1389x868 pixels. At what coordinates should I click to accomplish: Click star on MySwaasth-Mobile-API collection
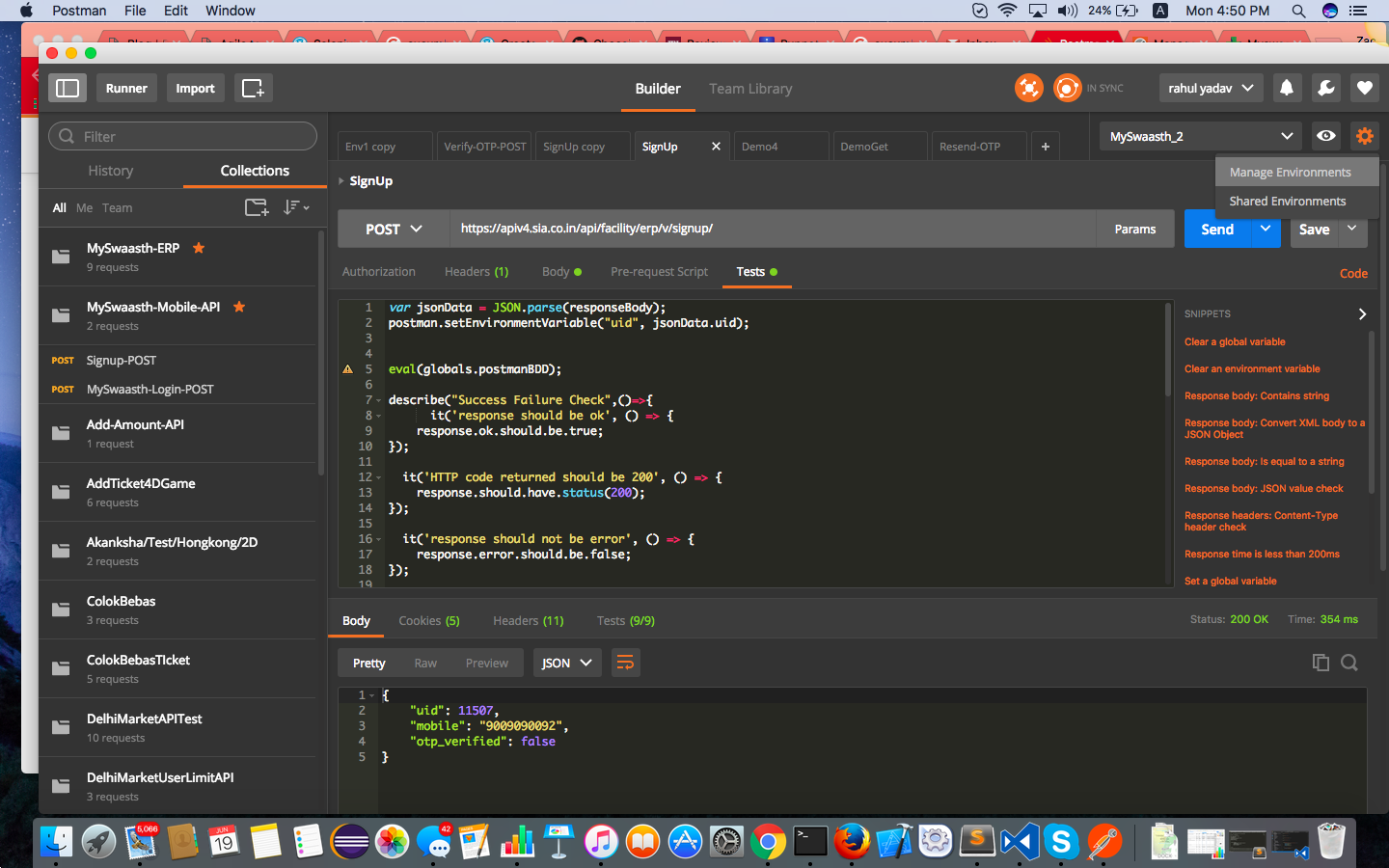pyautogui.click(x=239, y=307)
